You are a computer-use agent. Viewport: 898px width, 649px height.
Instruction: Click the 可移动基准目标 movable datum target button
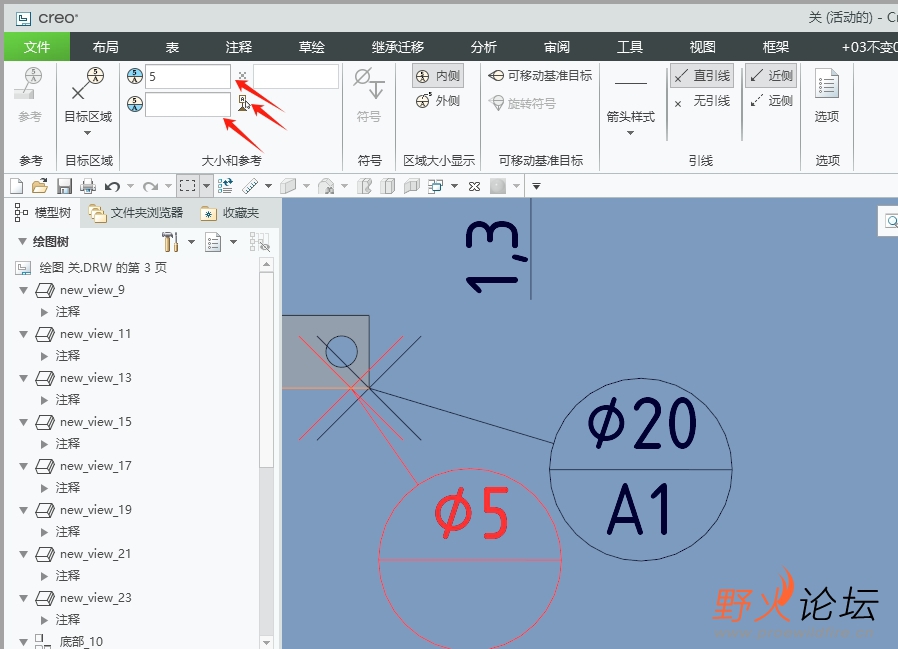(x=540, y=76)
